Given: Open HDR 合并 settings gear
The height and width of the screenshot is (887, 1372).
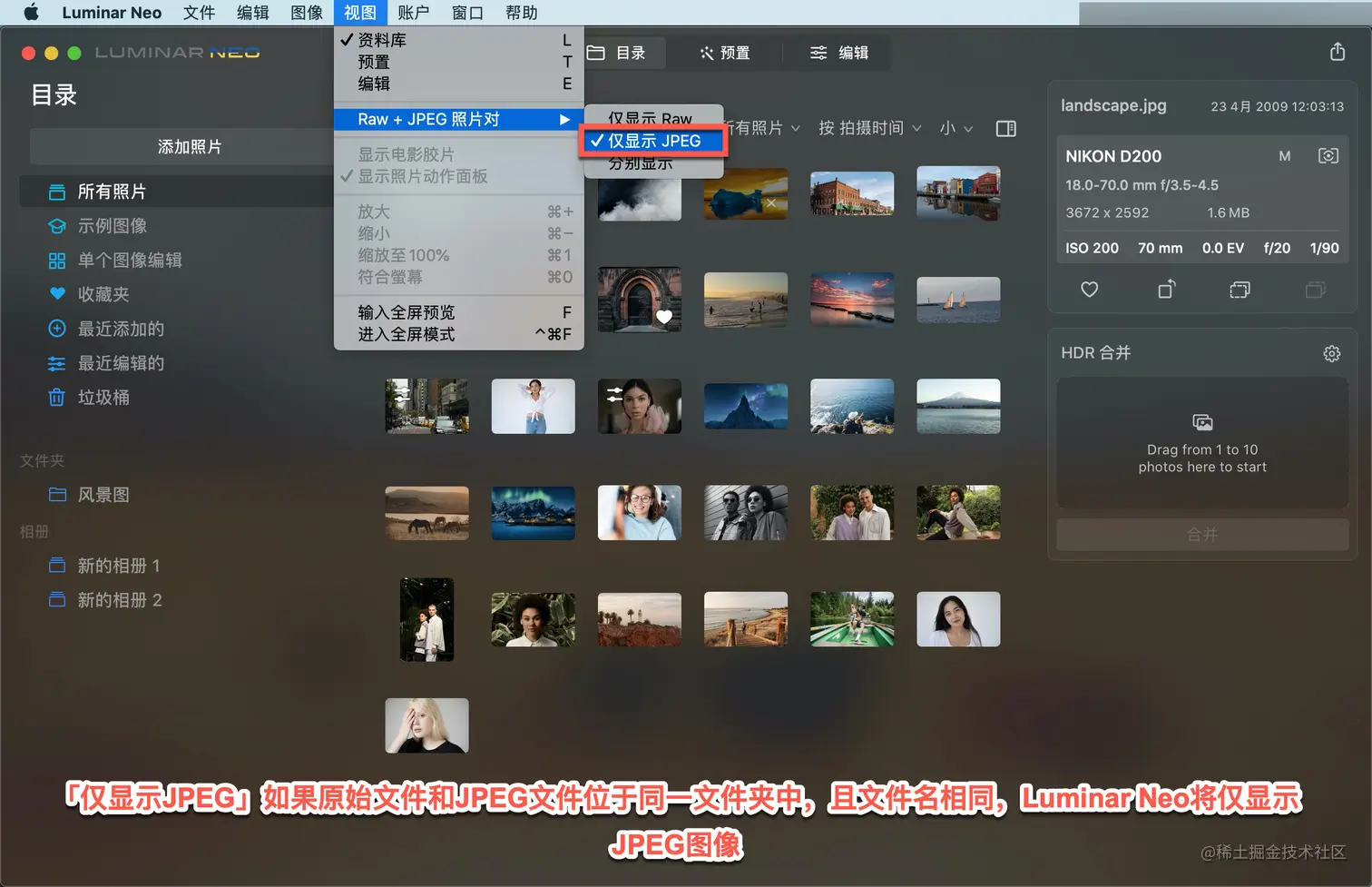Looking at the screenshot, I should [1331, 353].
